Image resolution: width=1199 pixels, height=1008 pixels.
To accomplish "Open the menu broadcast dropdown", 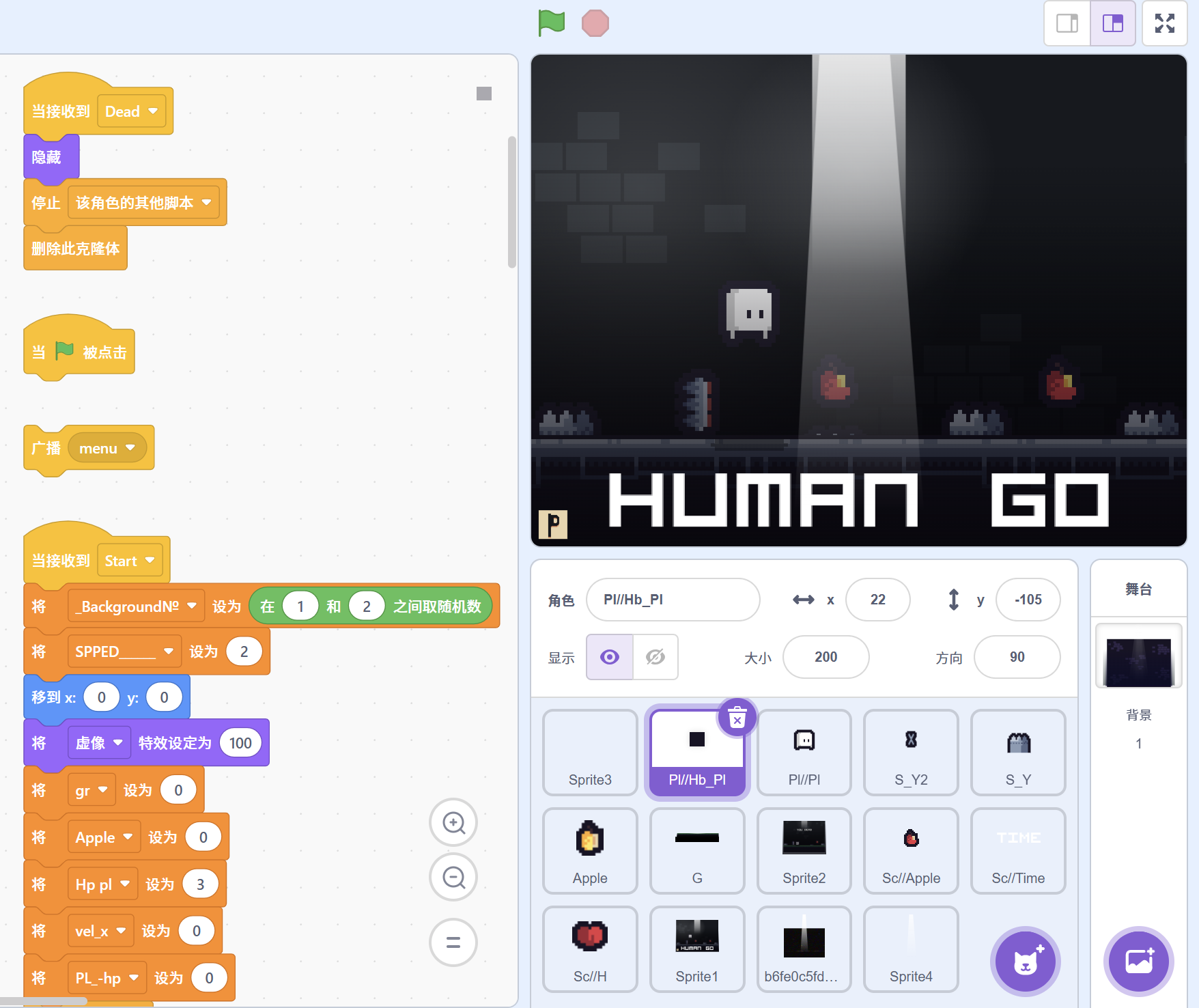I will [x=130, y=448].
